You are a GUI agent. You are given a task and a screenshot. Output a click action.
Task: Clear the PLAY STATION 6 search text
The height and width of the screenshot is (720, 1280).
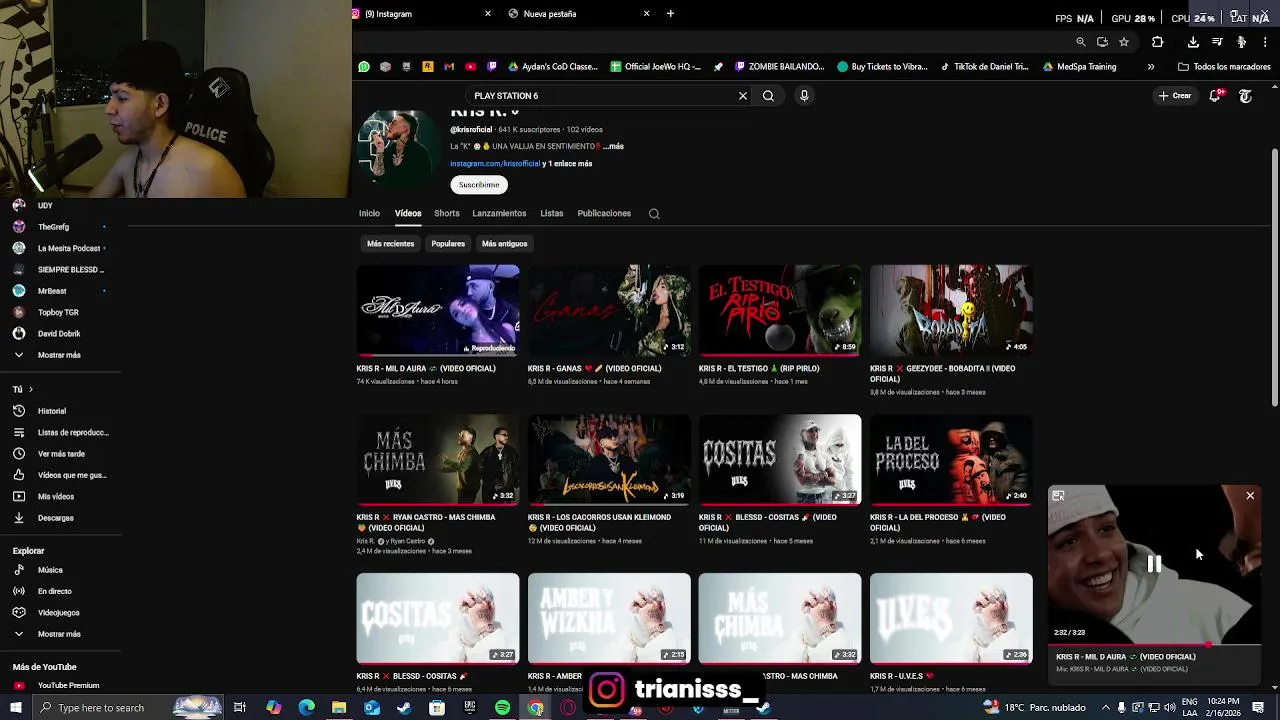point(743,96)
